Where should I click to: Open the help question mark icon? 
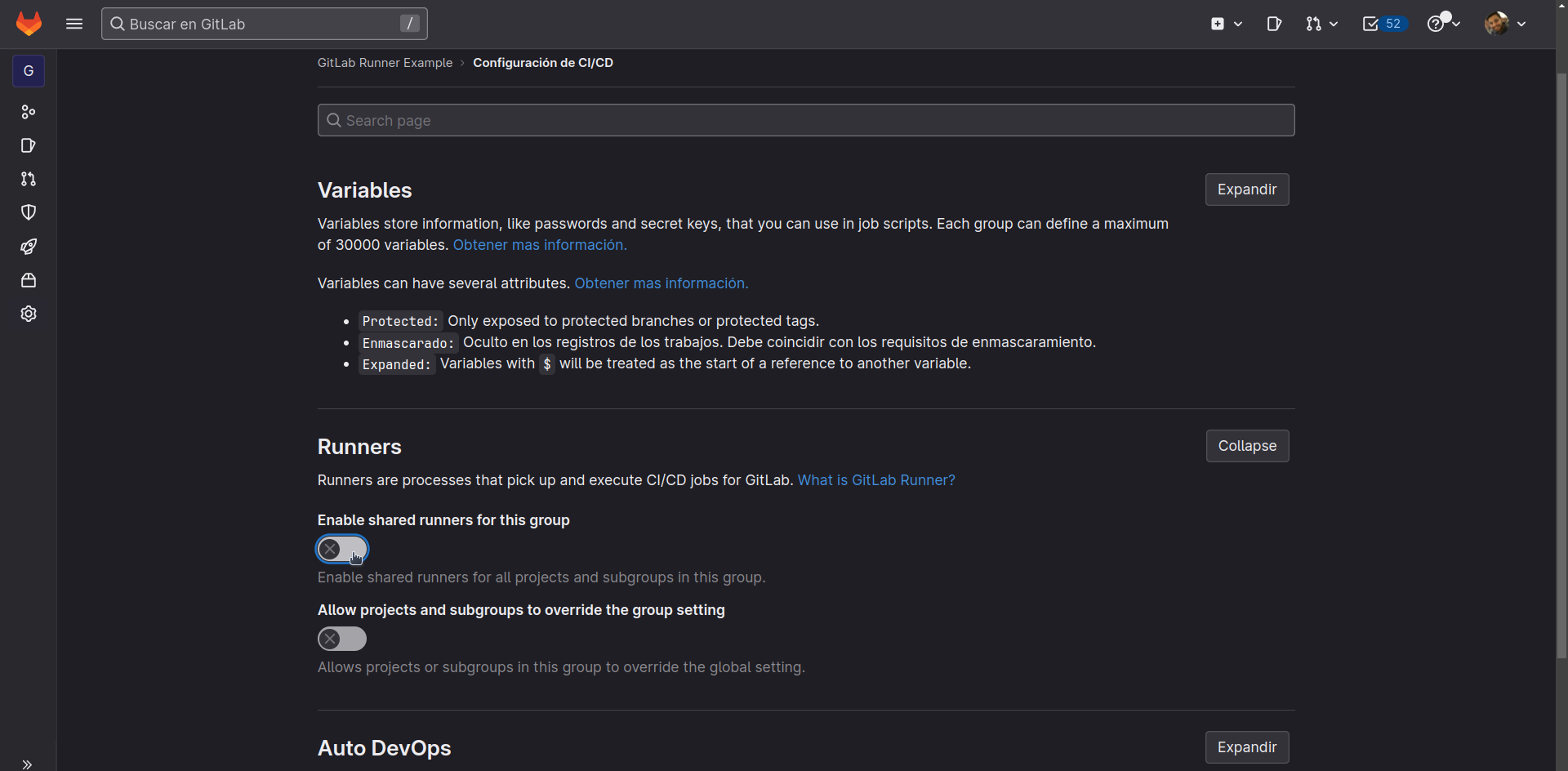1435,24
